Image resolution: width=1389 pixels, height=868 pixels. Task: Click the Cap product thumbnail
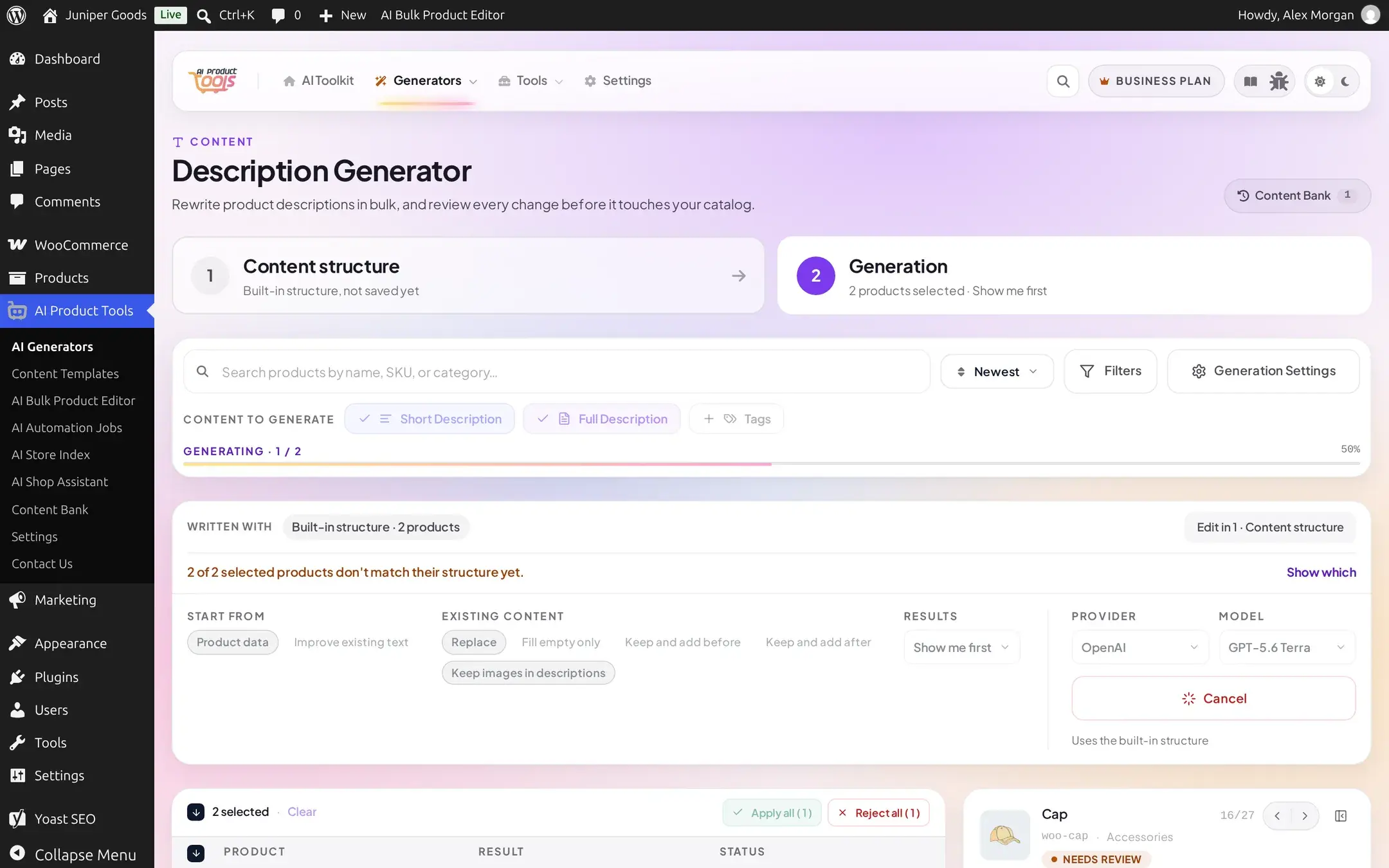click(x=1004, y=835)
